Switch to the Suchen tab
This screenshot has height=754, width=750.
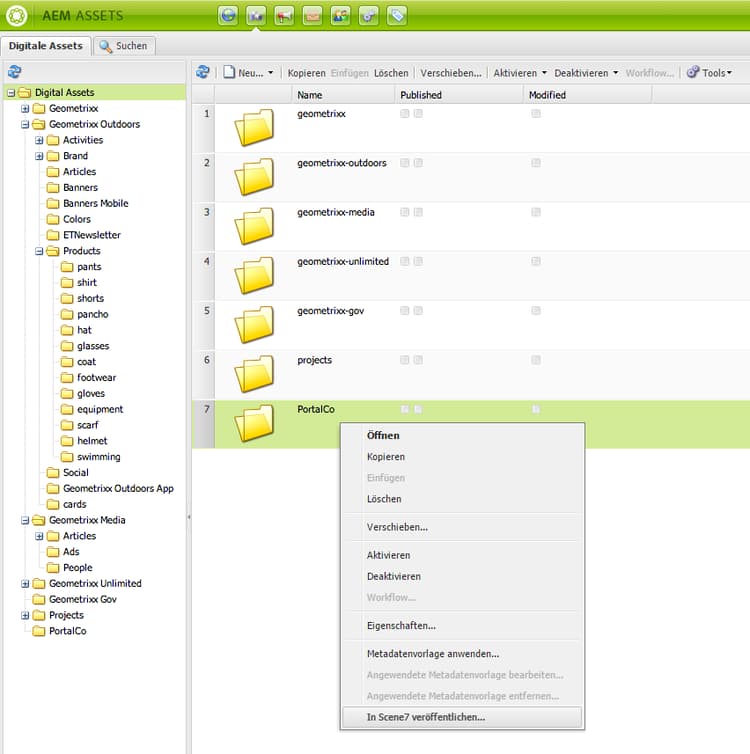coord(124,46)
